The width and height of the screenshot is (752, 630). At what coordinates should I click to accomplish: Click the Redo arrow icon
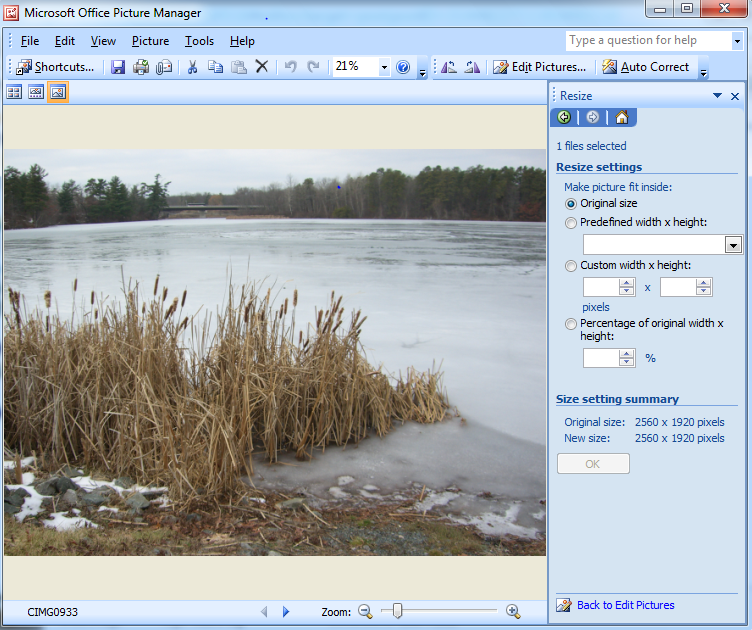point(314,66)
